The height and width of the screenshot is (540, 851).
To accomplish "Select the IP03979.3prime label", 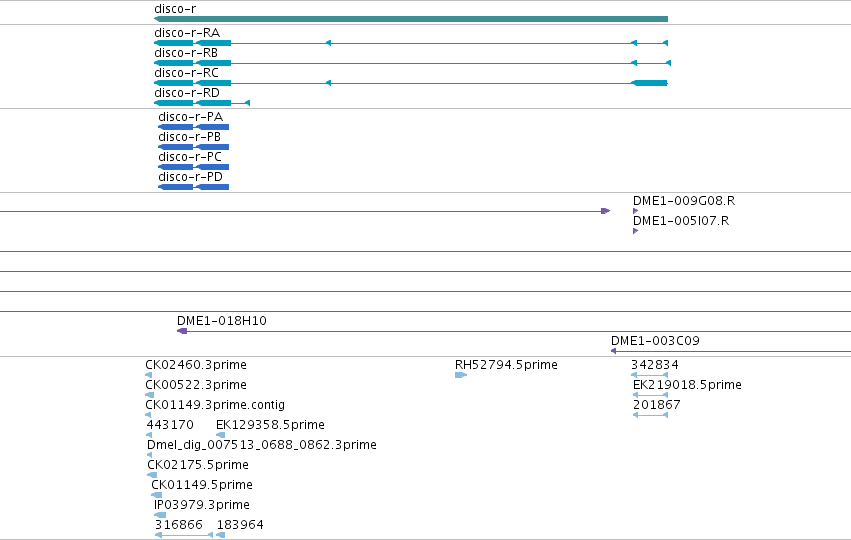I will 202,505.
